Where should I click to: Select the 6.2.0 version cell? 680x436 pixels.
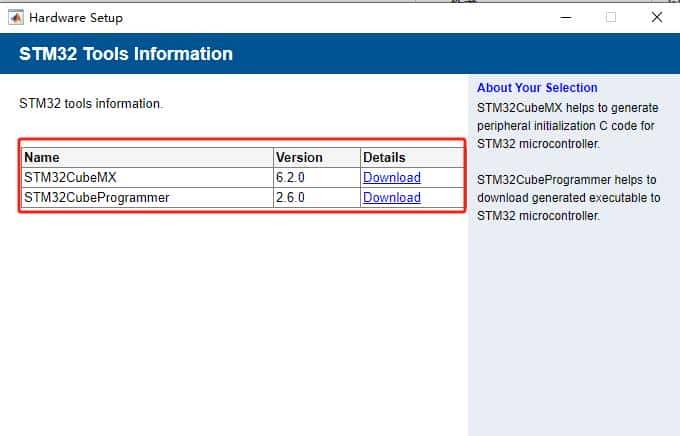tap(292, 178)
